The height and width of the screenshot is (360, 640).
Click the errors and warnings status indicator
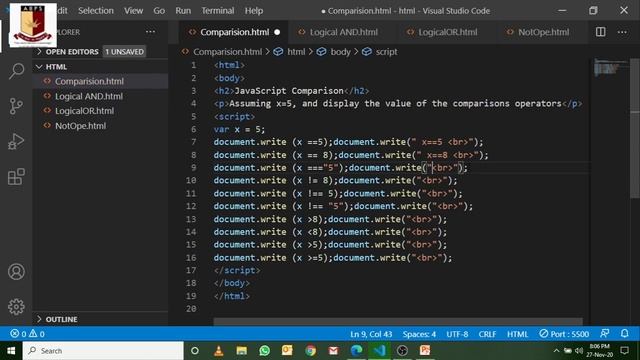pyautogui.click(x=27, y=334)
